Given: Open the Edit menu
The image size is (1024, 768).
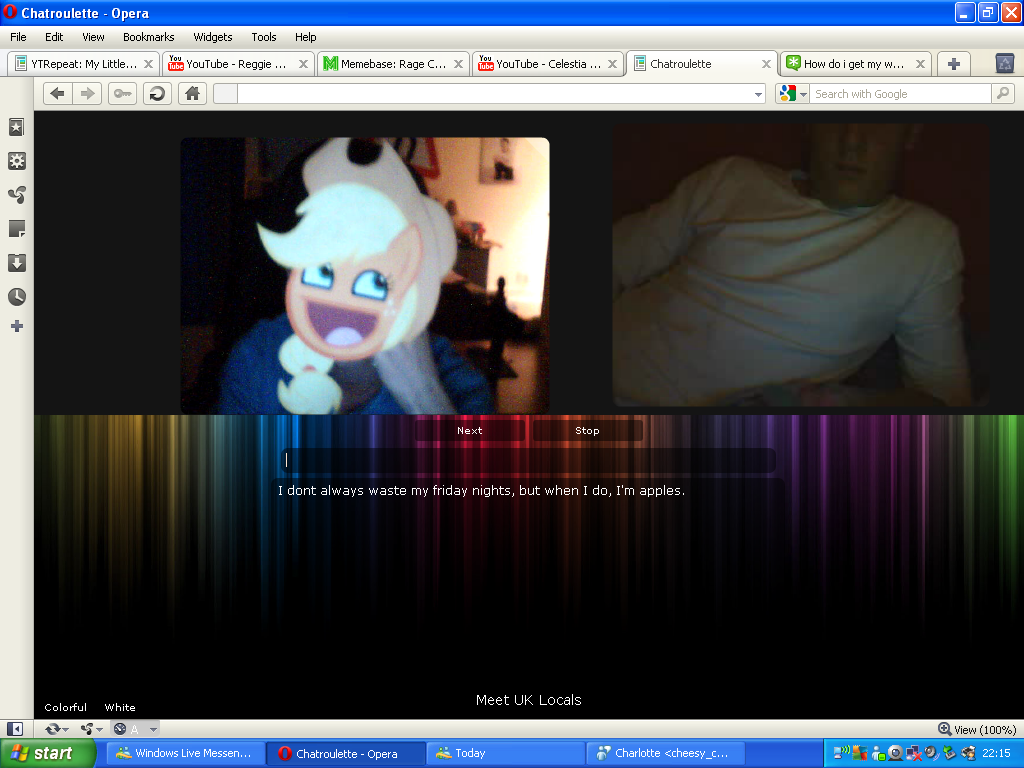Looking at the screenshot, I should pyautogui.click(x=54, y=37).
